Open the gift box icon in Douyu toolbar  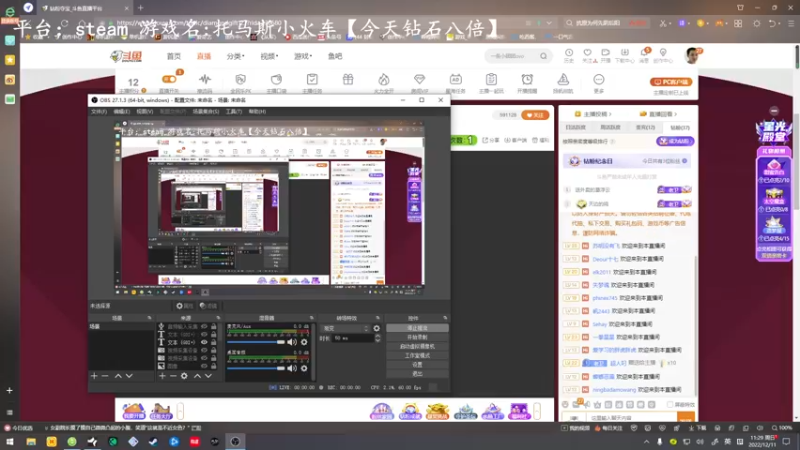tap(347, 80)
